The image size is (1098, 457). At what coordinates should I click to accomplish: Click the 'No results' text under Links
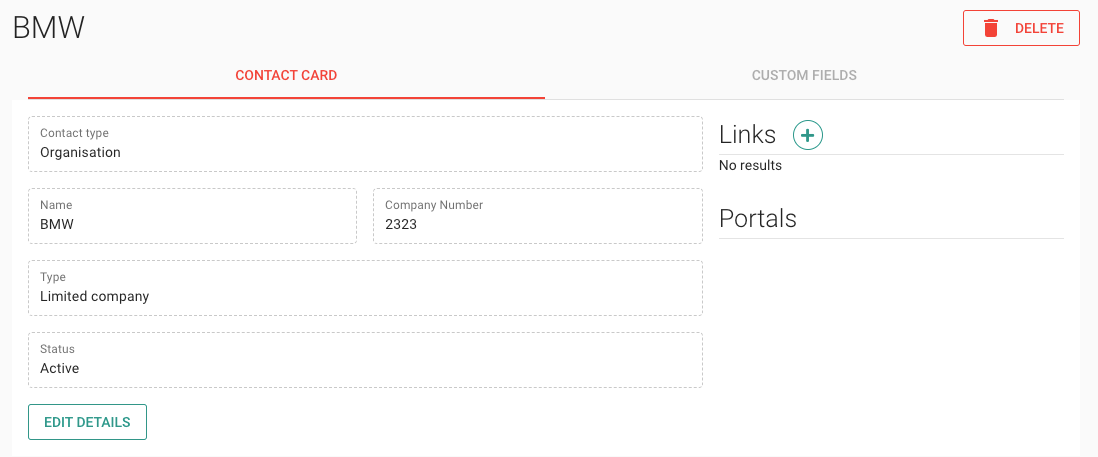(x=750, y=165)
